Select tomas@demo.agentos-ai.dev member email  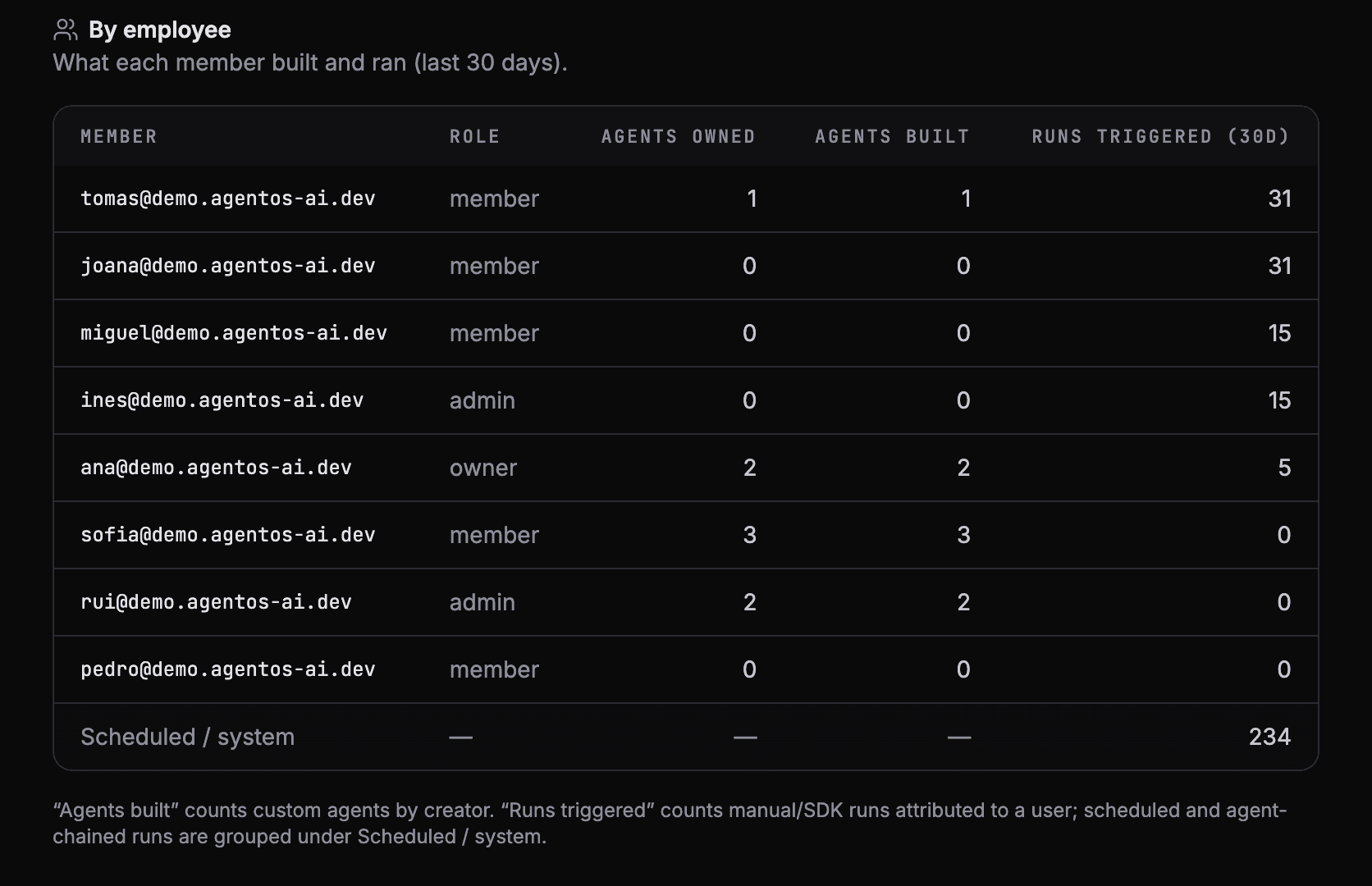pos(228,199)
